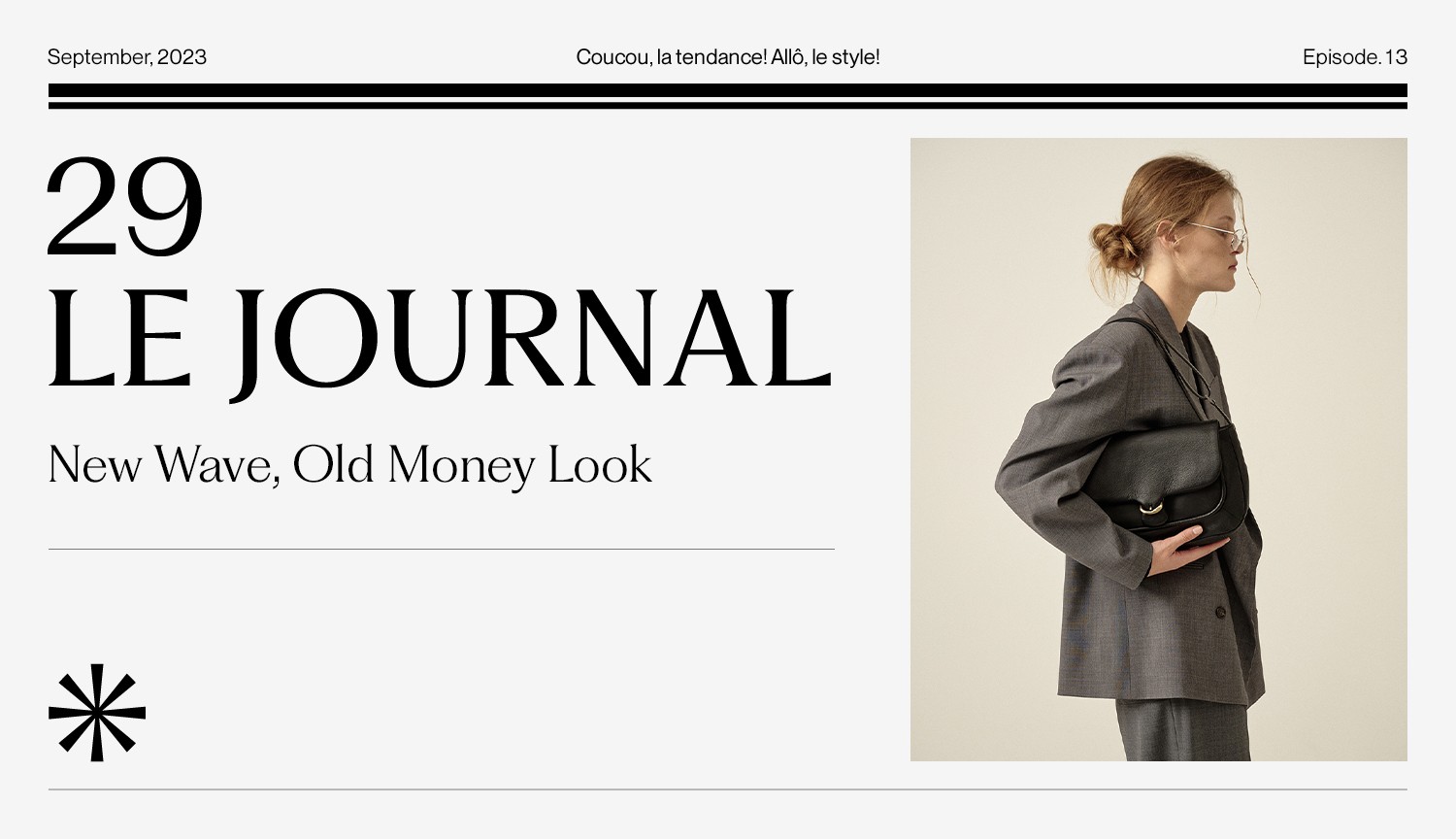Select the 'Episode. 13' label
Viewport: 1456px width, 839px height.
point(1355,57)
